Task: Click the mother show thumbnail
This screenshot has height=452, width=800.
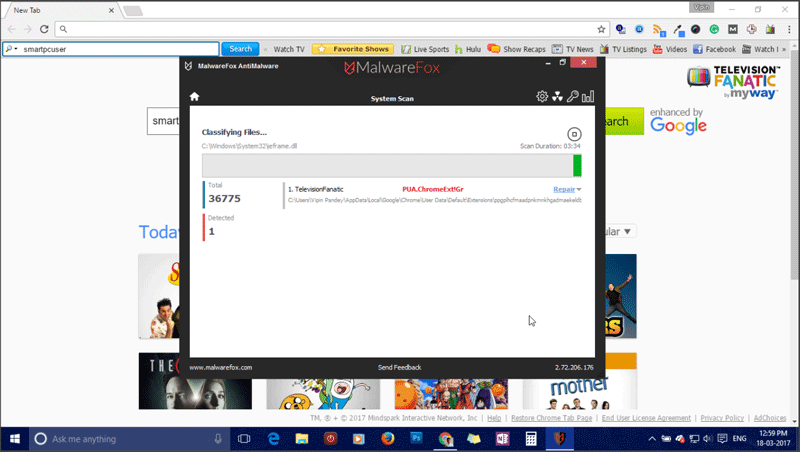Action: coord(579,394)
